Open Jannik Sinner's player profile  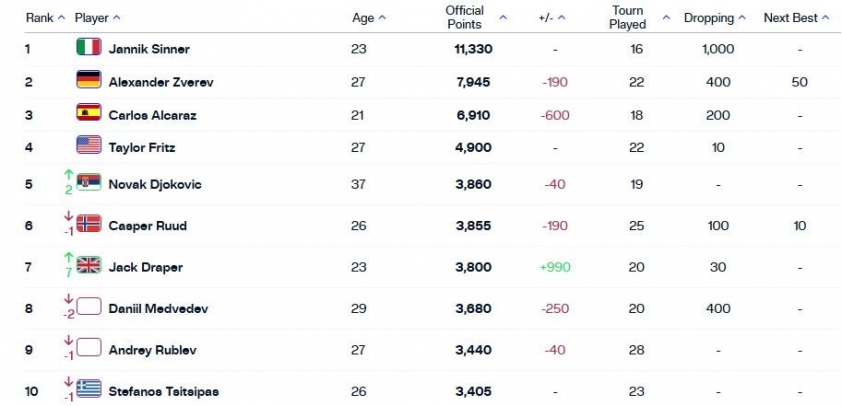click(x=149, y=49)
